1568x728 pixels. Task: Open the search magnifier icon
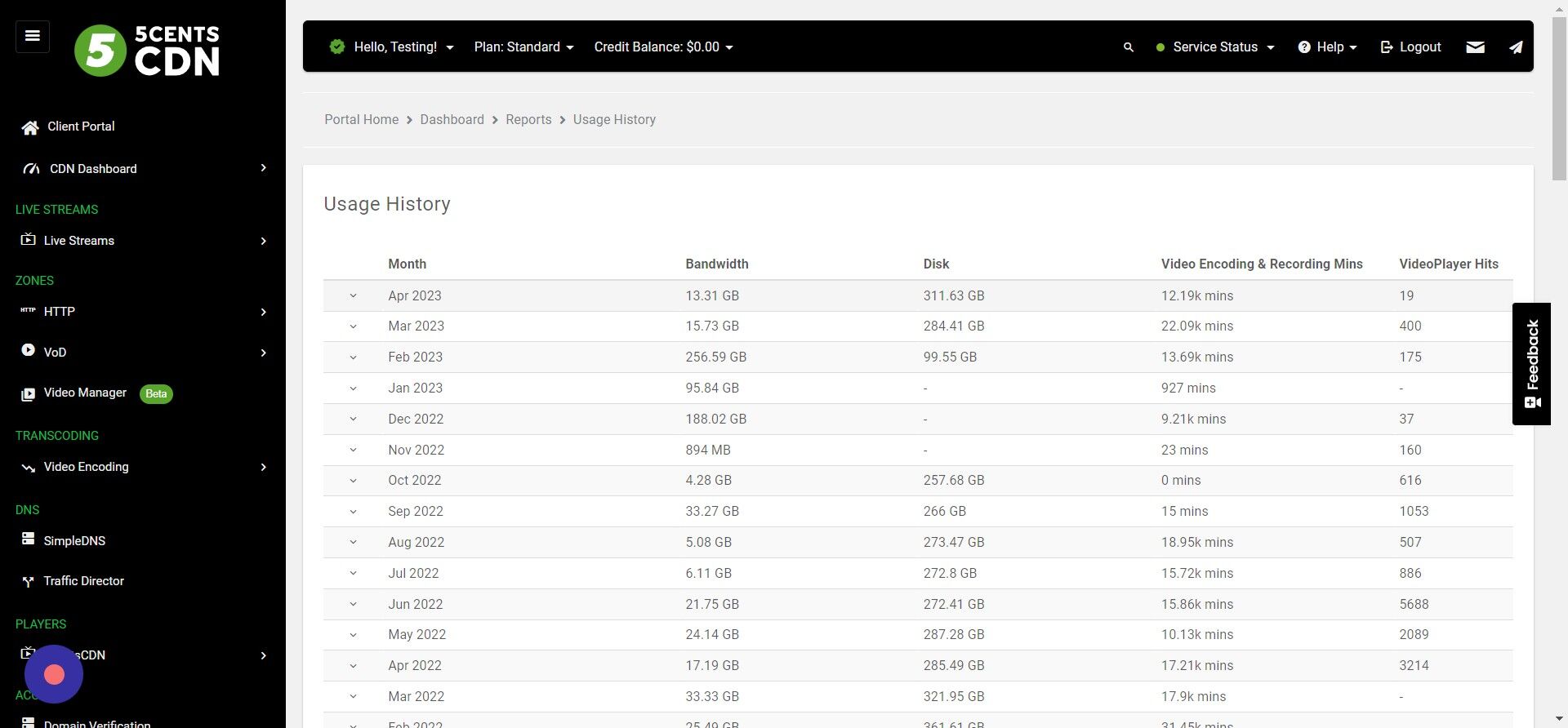tap(1129, 47)
